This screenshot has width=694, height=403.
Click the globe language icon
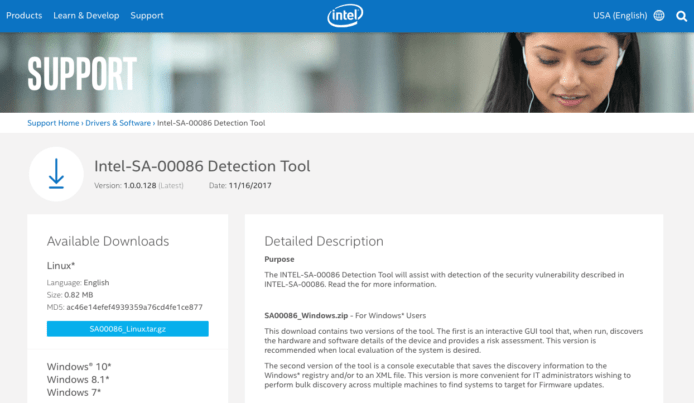click(658, 16)
